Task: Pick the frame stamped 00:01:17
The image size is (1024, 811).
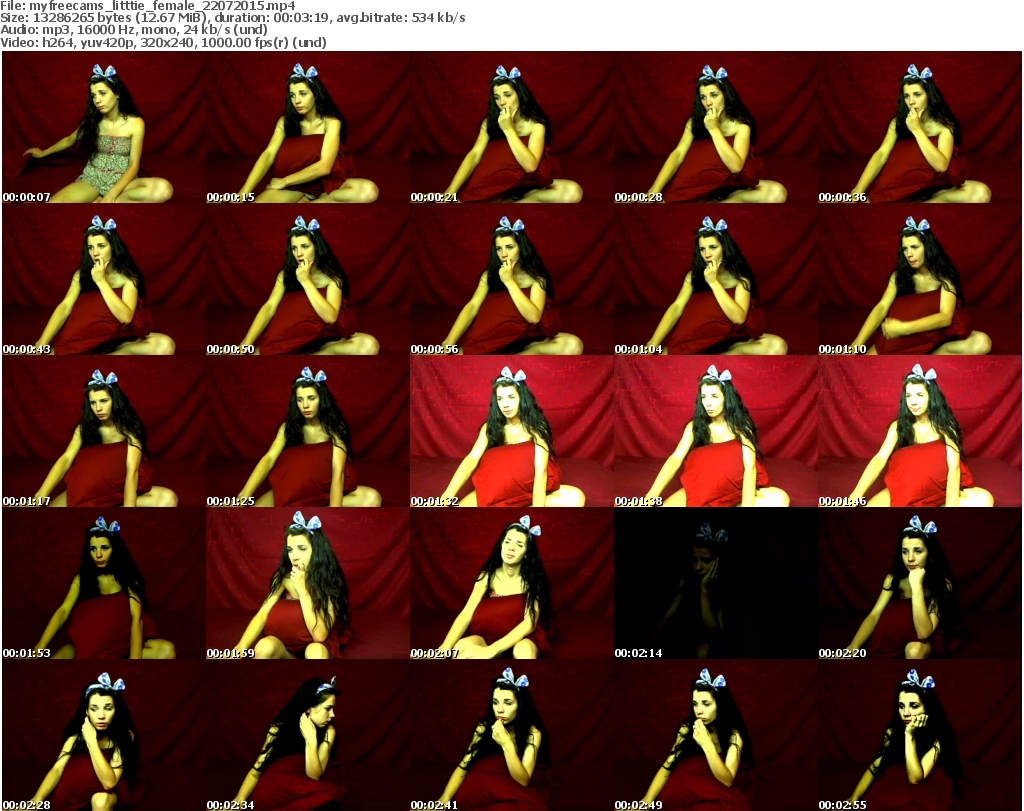Action: tap(104, 431)
